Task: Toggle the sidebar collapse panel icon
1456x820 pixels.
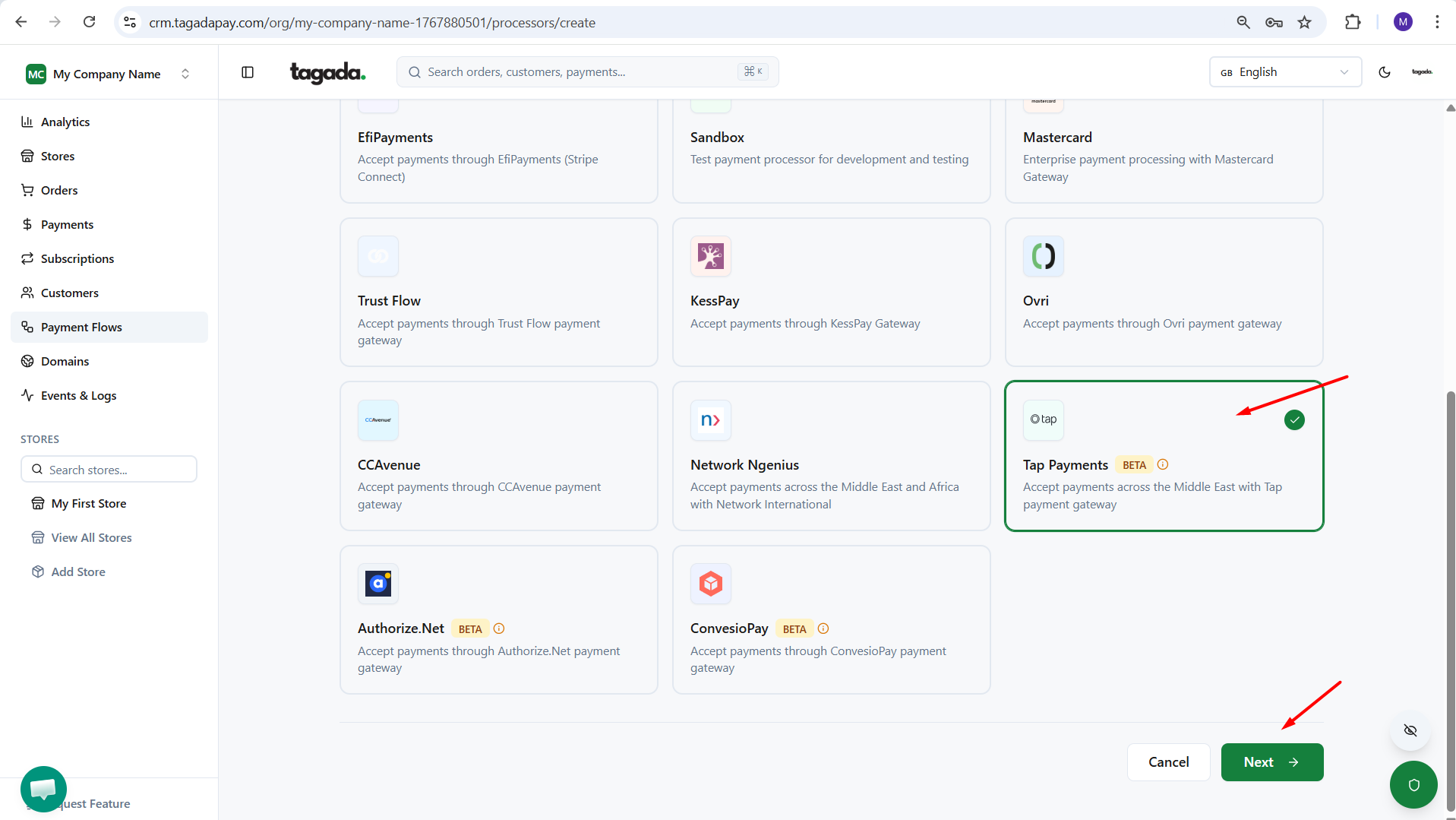Action: 248,72
